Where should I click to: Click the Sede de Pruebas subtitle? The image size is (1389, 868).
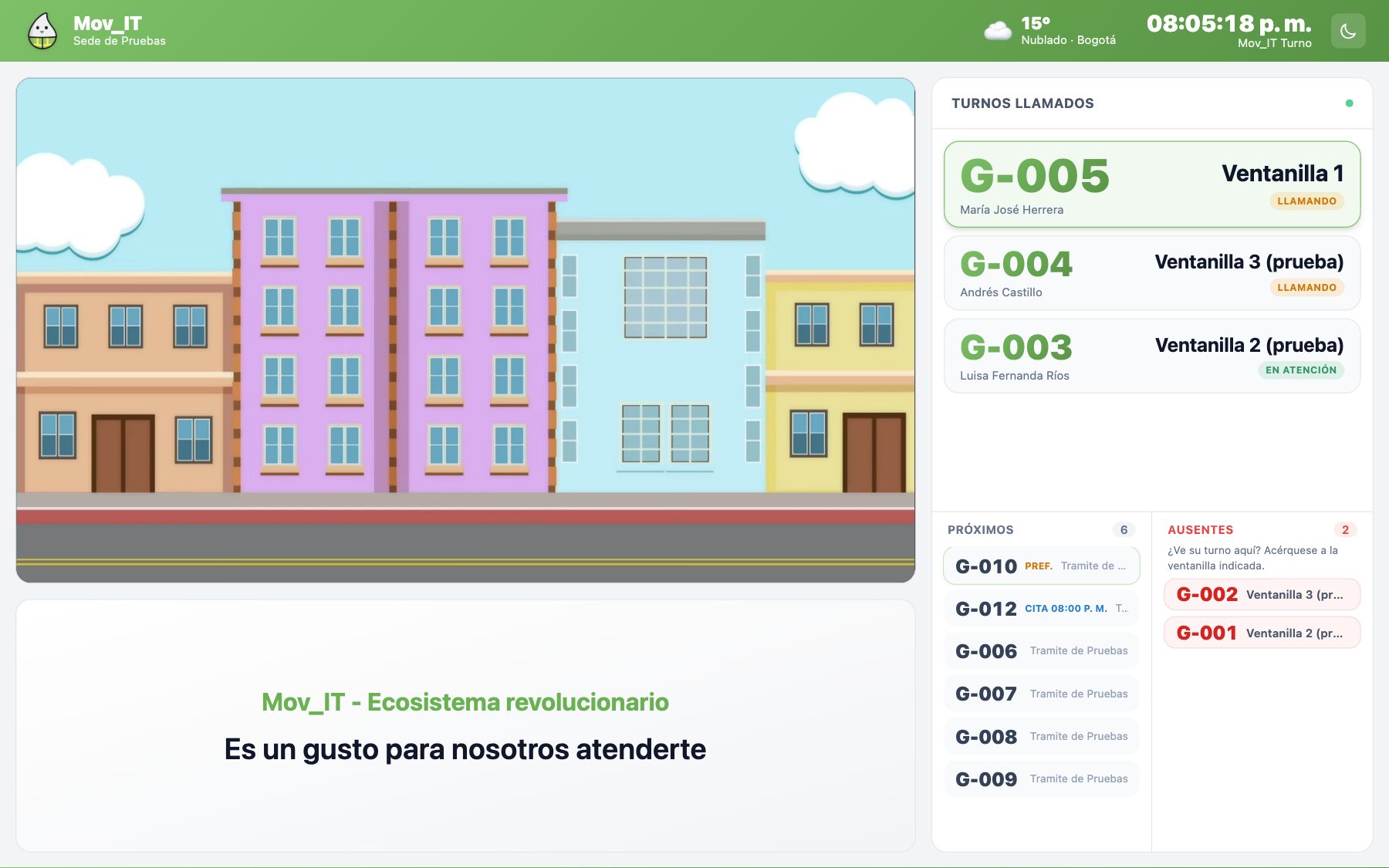click(120, 41)
